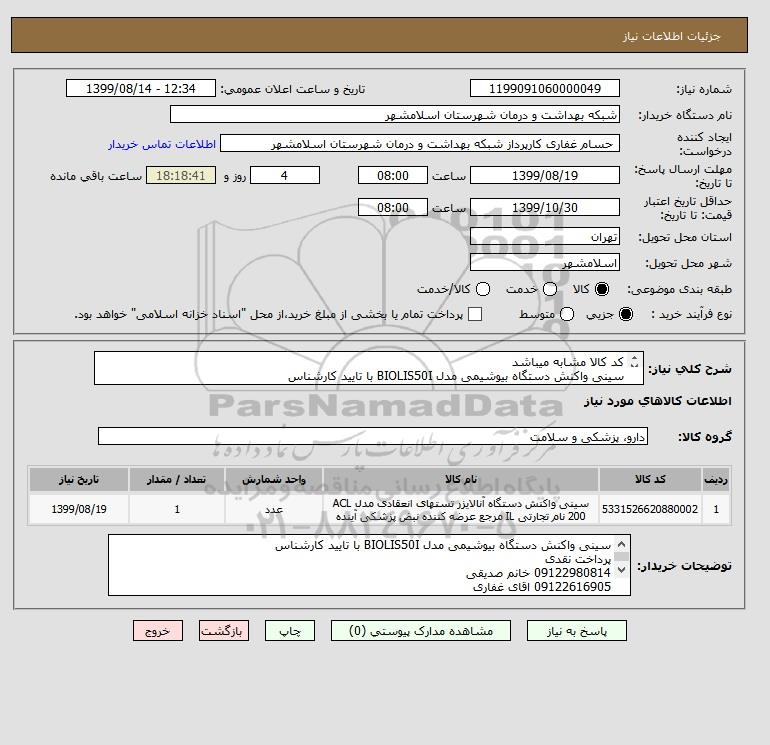The width and height of the screenshot is (770, 745).
Task: Click the شهر محل تحویل اسلامشهر field
Action: tap(545, 263)
